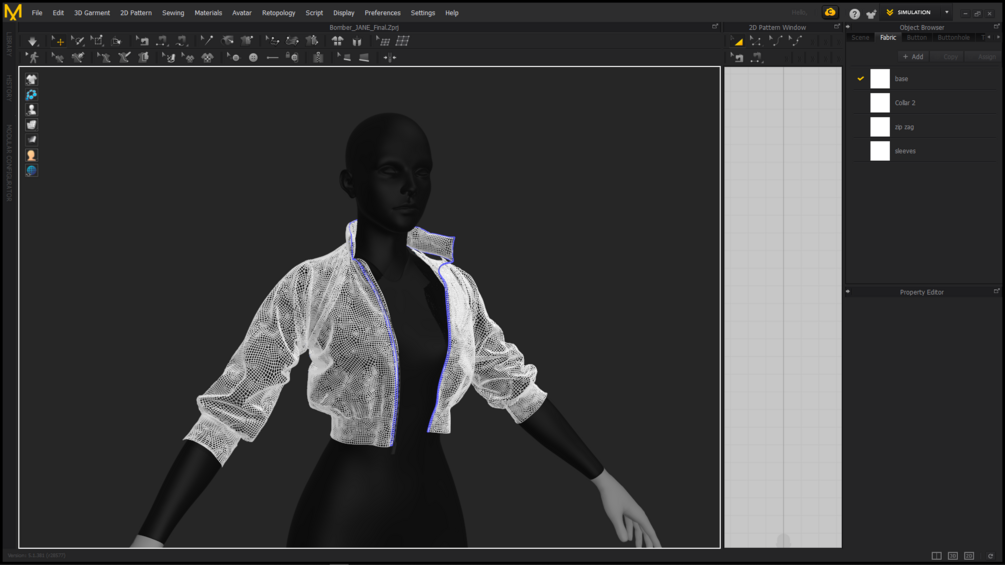Select the yellow Edit Pattern tool in 2D toolbar
Viewport: 1005px width, 565px height.
point(737,41)
